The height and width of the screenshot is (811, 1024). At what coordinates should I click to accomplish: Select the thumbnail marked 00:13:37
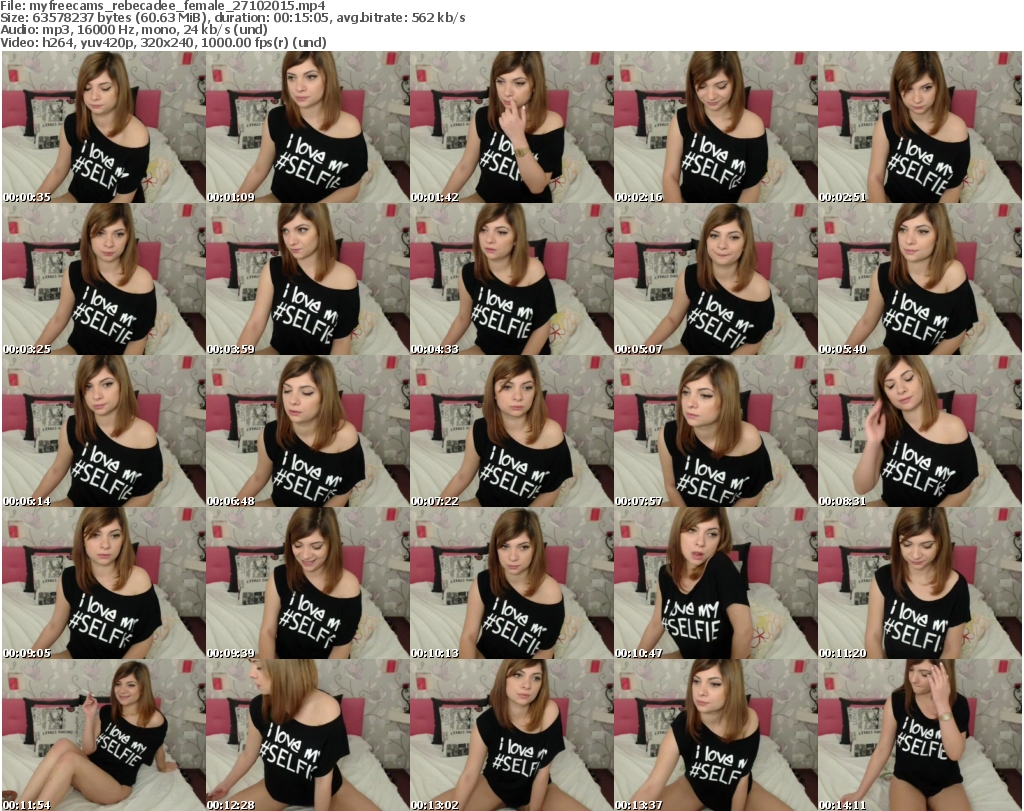pos(715,735)
